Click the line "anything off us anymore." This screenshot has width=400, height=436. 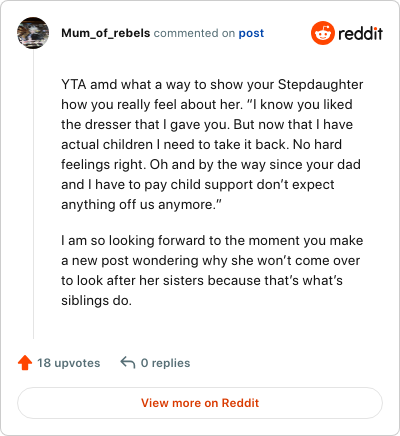[141, 204]
